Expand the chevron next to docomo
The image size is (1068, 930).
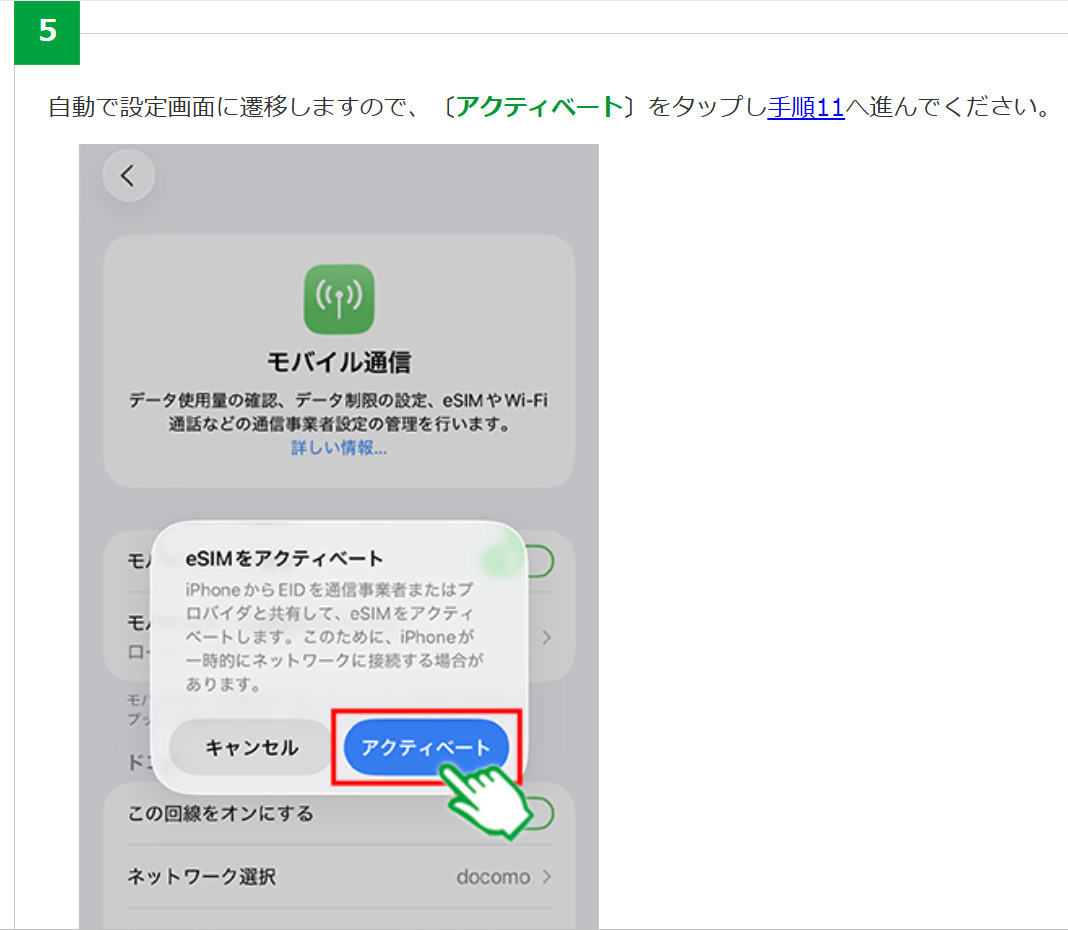pos(547,877)
